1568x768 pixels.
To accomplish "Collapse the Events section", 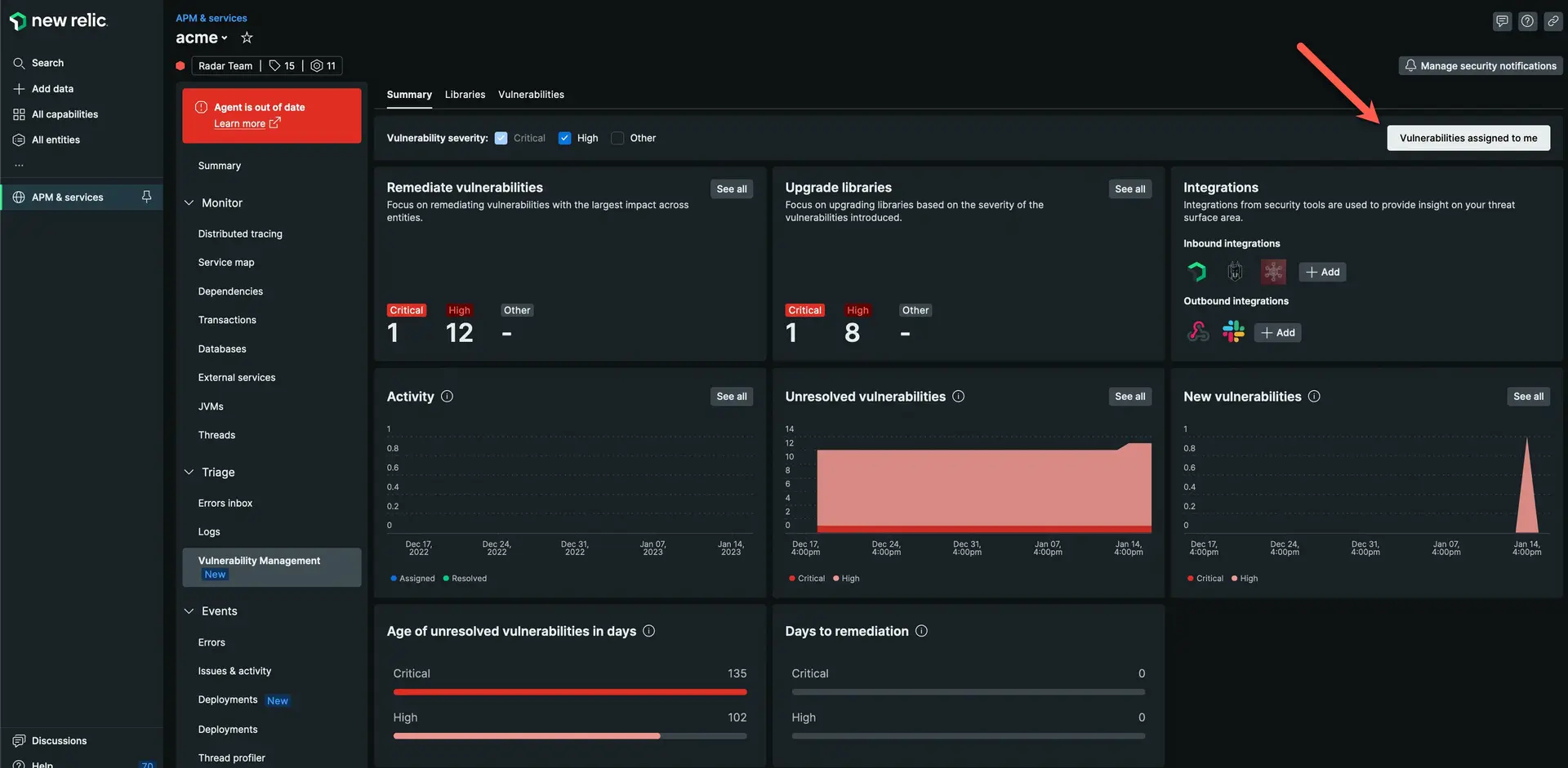I will click(x=189, y=610).
